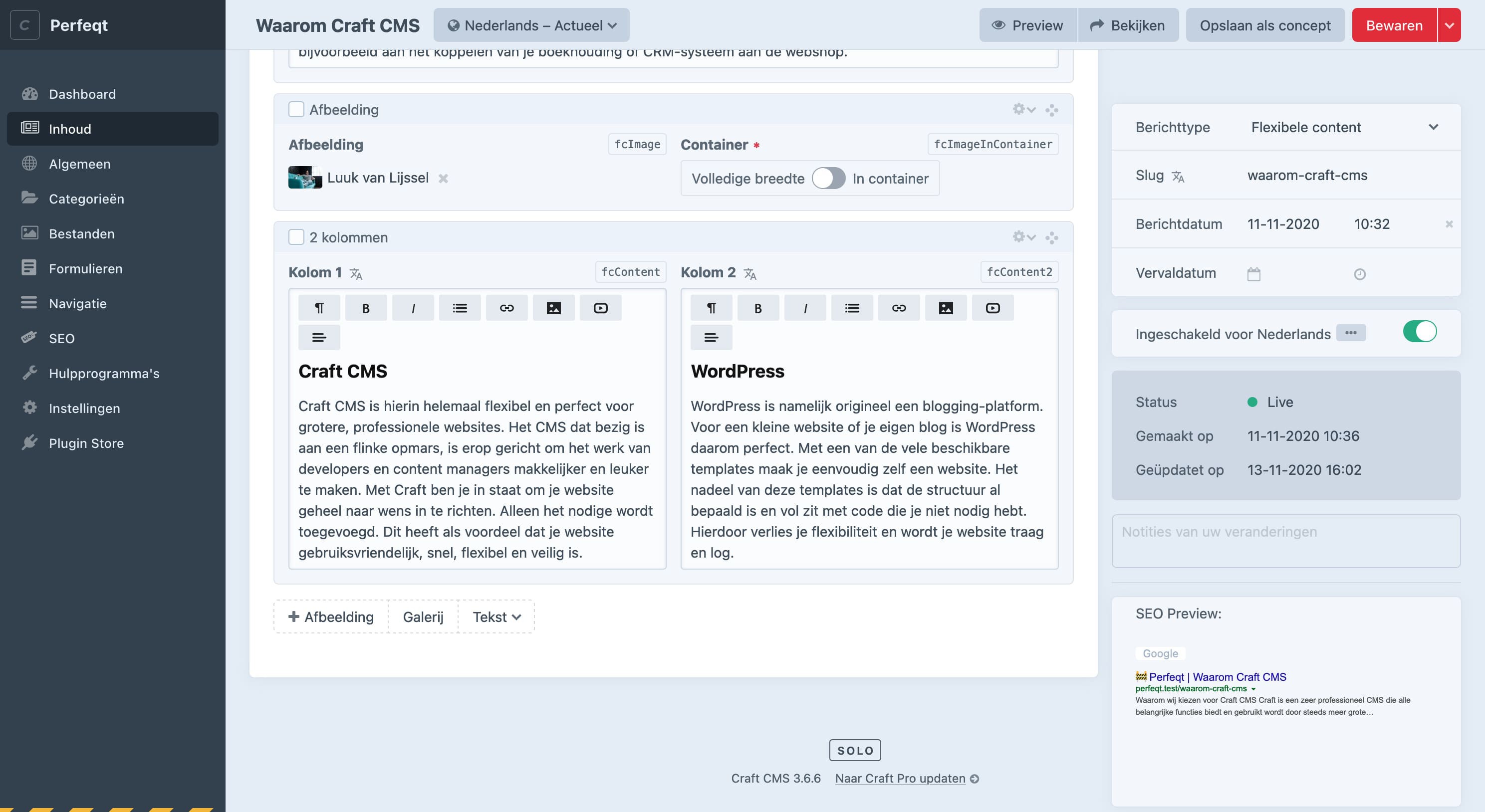This screenshot has height=812, width=1485.
Task: Click move handle of Afbeelding block
Action: [1051, 110]
